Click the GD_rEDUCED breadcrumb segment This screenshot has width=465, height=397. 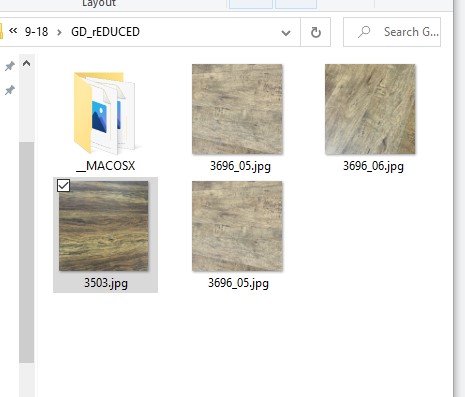105,32
